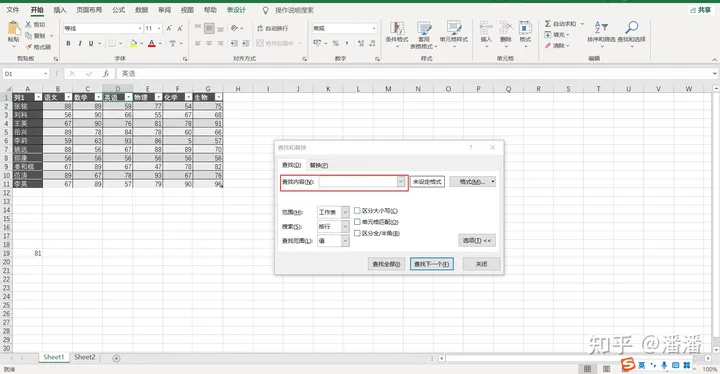This screenshot has width=720, height=374.
Task: Open the font size 11 dropdown
Action: [159, 28]
